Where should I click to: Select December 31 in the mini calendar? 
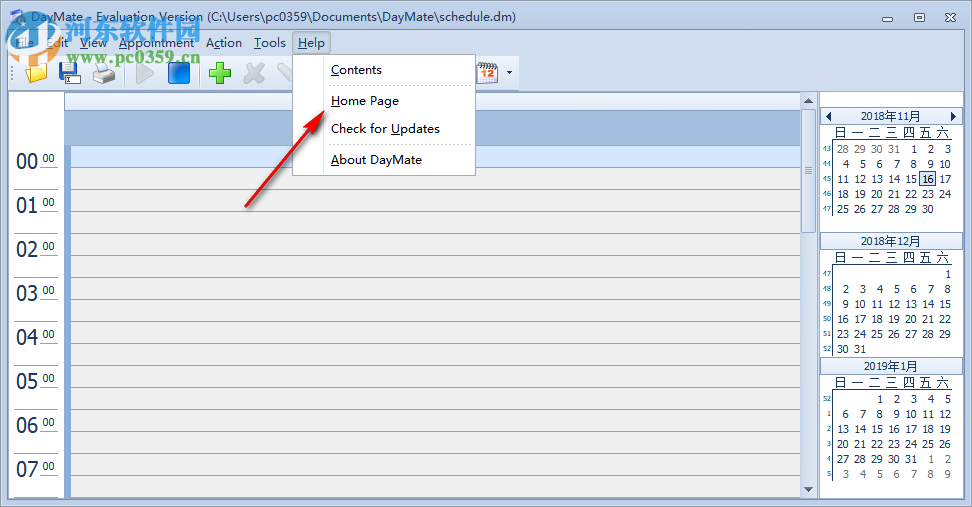tap(860, 350)
